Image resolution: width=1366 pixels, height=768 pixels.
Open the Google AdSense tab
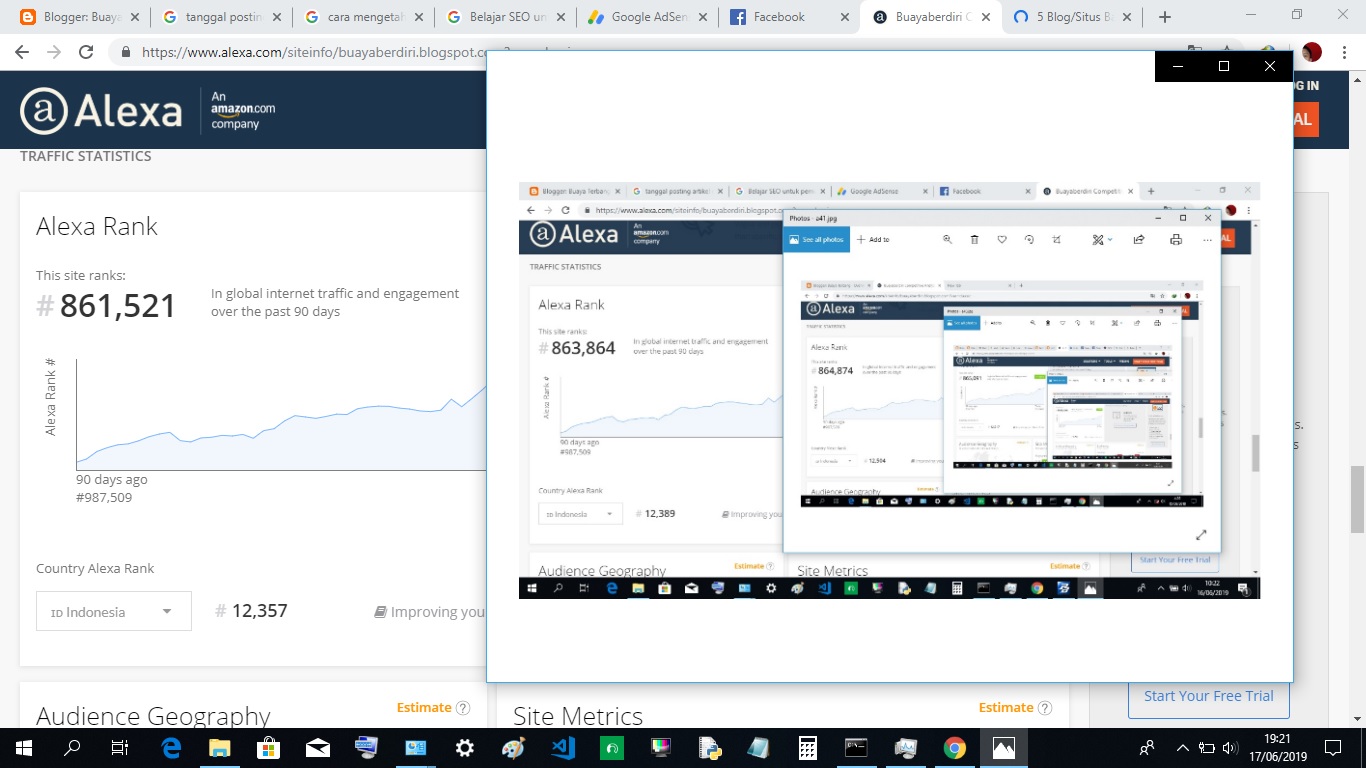pyautogui.click(x=649, y=17)
